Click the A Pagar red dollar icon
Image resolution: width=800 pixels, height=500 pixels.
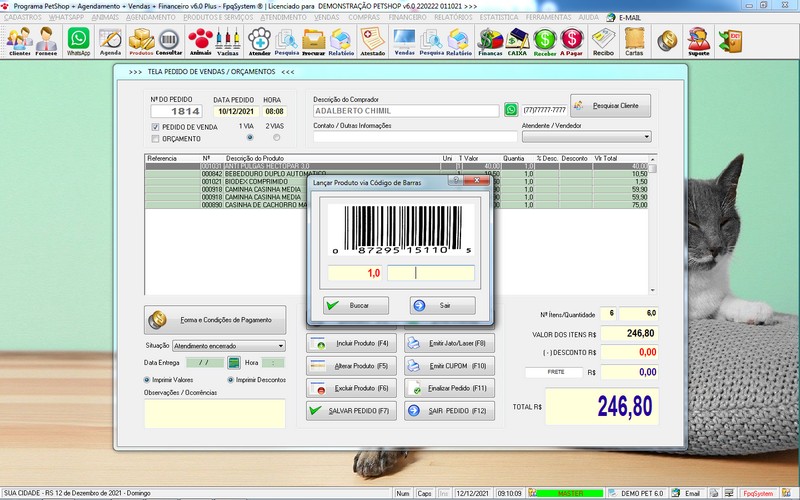[x=571, y=41]
